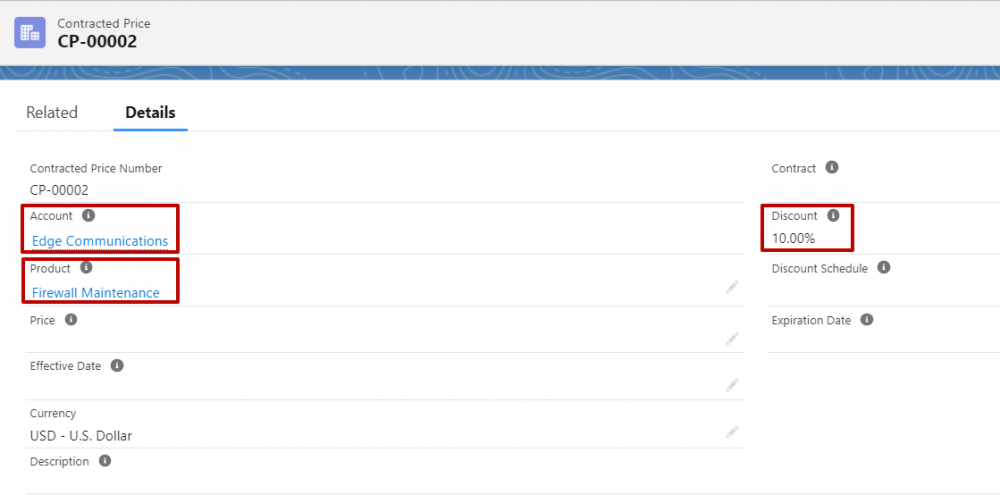Show help for Expiration Date field

[x=866, y=320]
